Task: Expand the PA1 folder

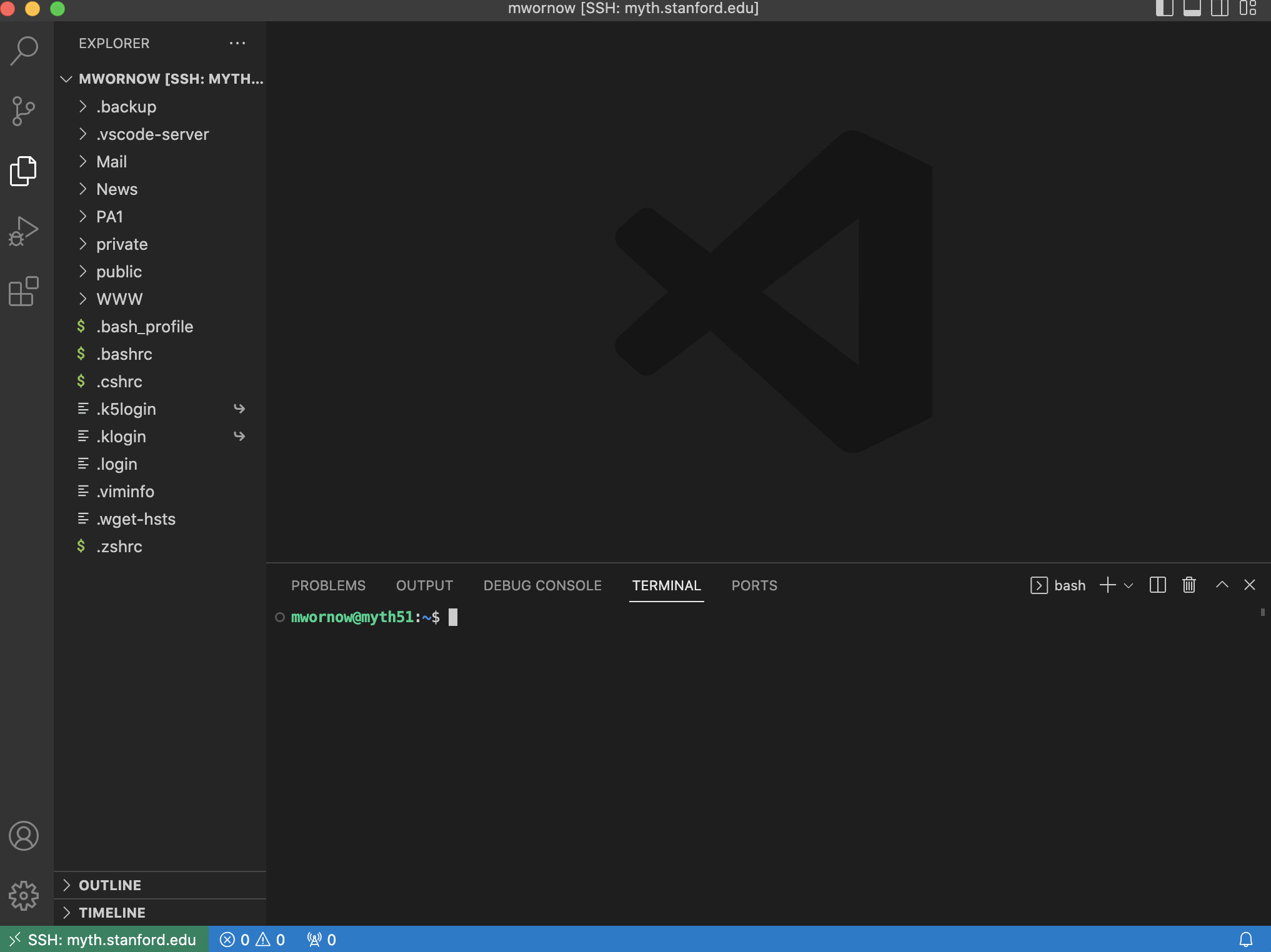Action: coord(160,217)
